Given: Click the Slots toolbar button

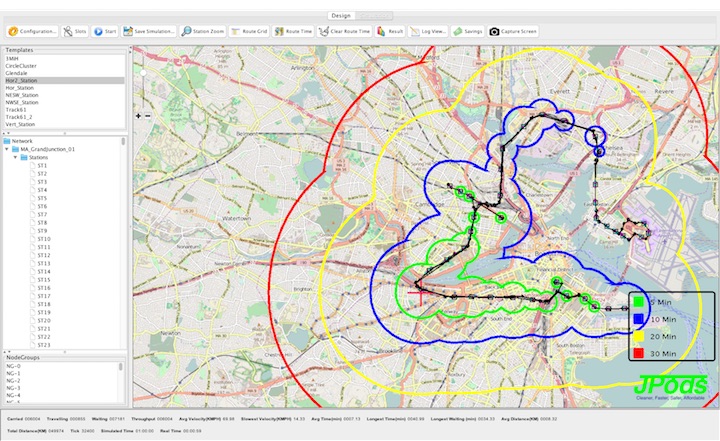Looking at the screenshot, I should coord(75,31).
